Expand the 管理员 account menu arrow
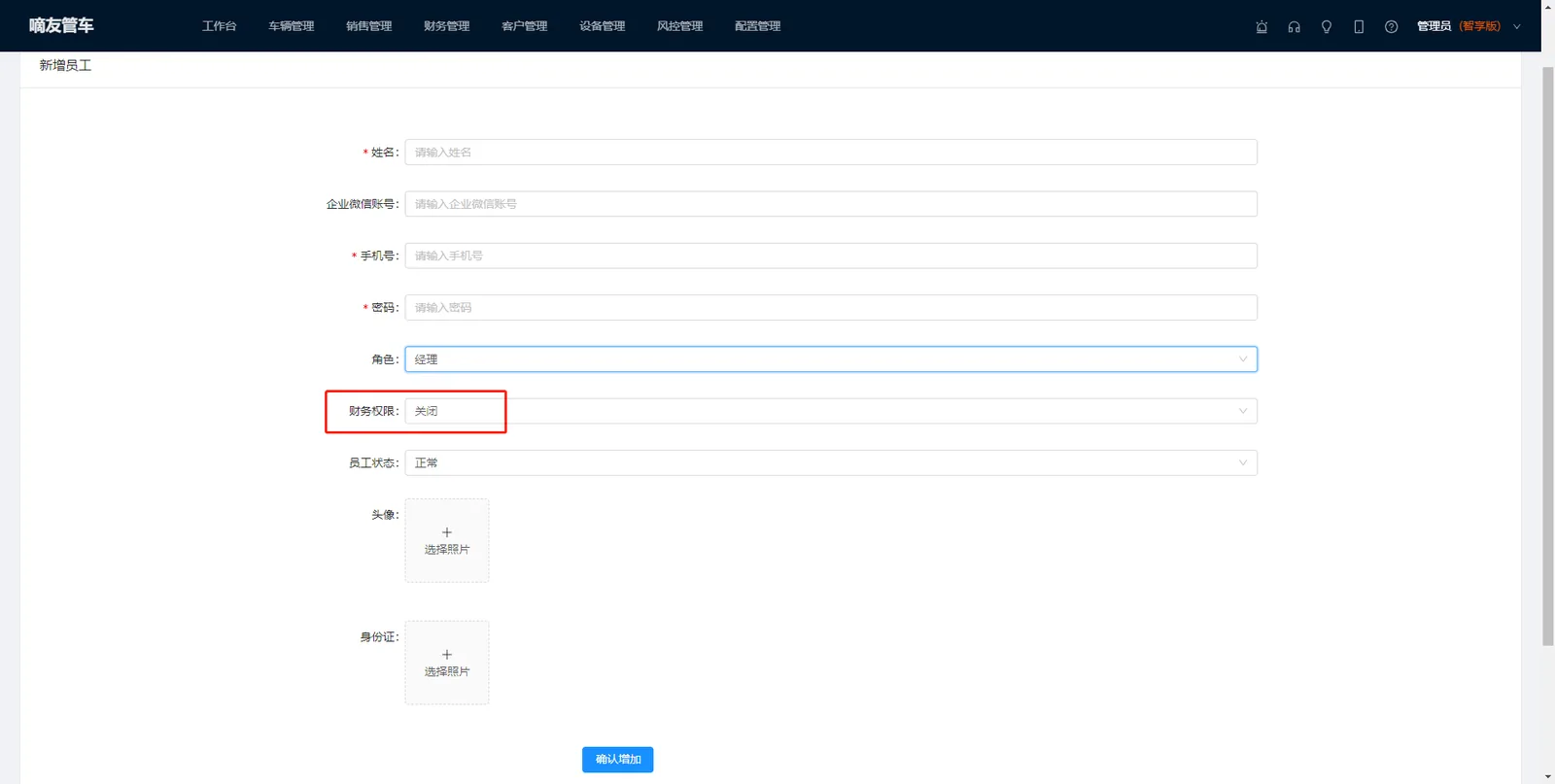 coord(1517,26)
